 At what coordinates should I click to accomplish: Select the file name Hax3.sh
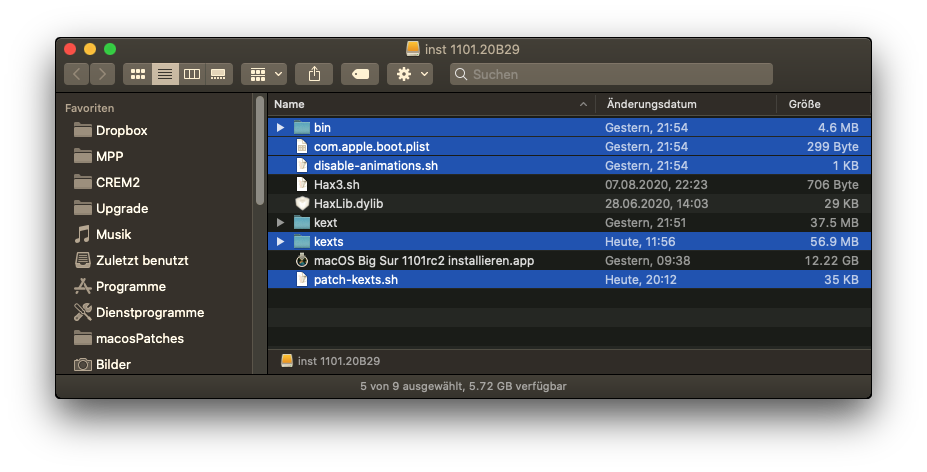[x=336, y=185]
